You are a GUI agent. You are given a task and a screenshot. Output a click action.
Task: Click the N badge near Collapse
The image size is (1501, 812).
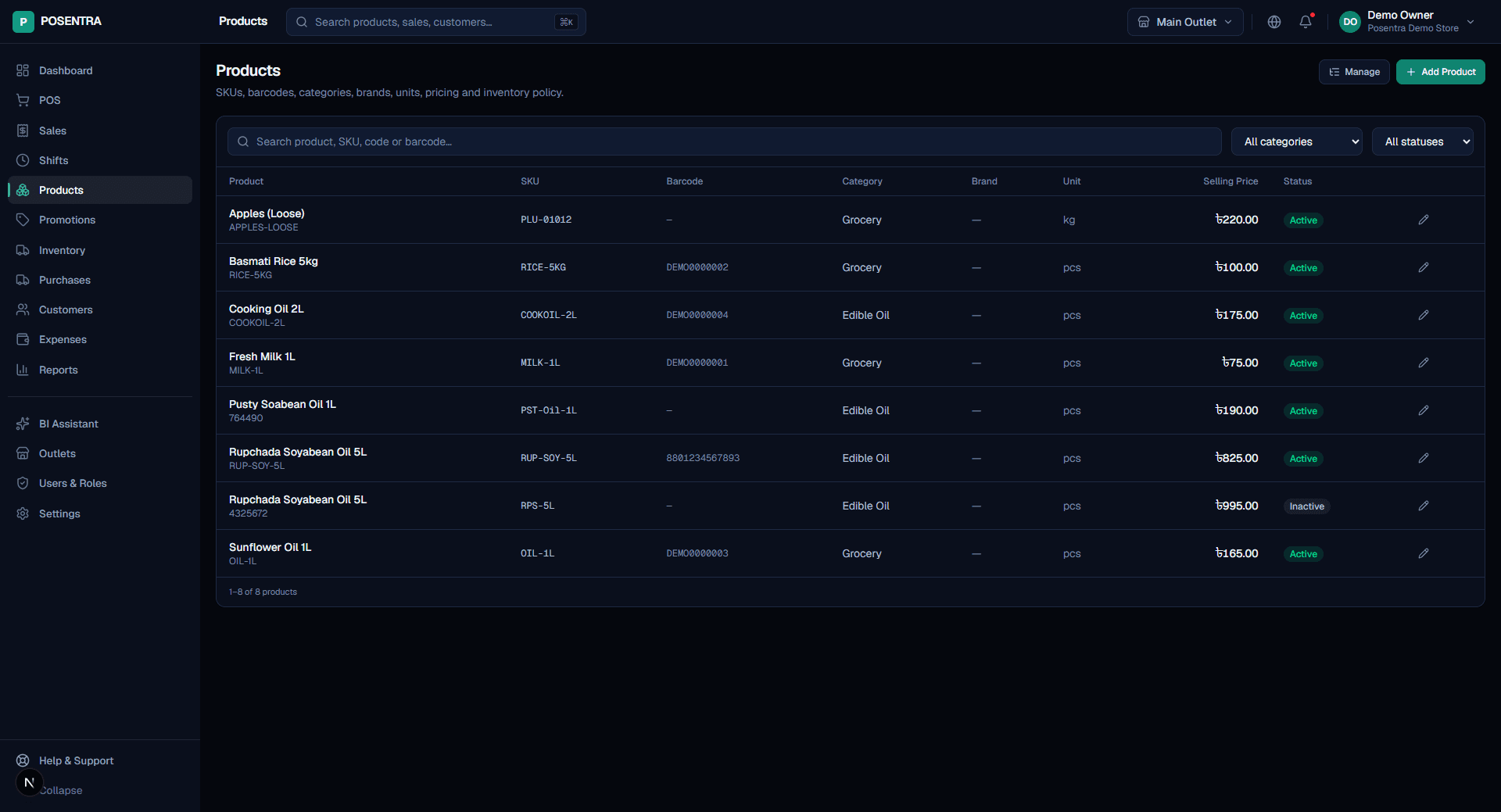click(29, 782)
